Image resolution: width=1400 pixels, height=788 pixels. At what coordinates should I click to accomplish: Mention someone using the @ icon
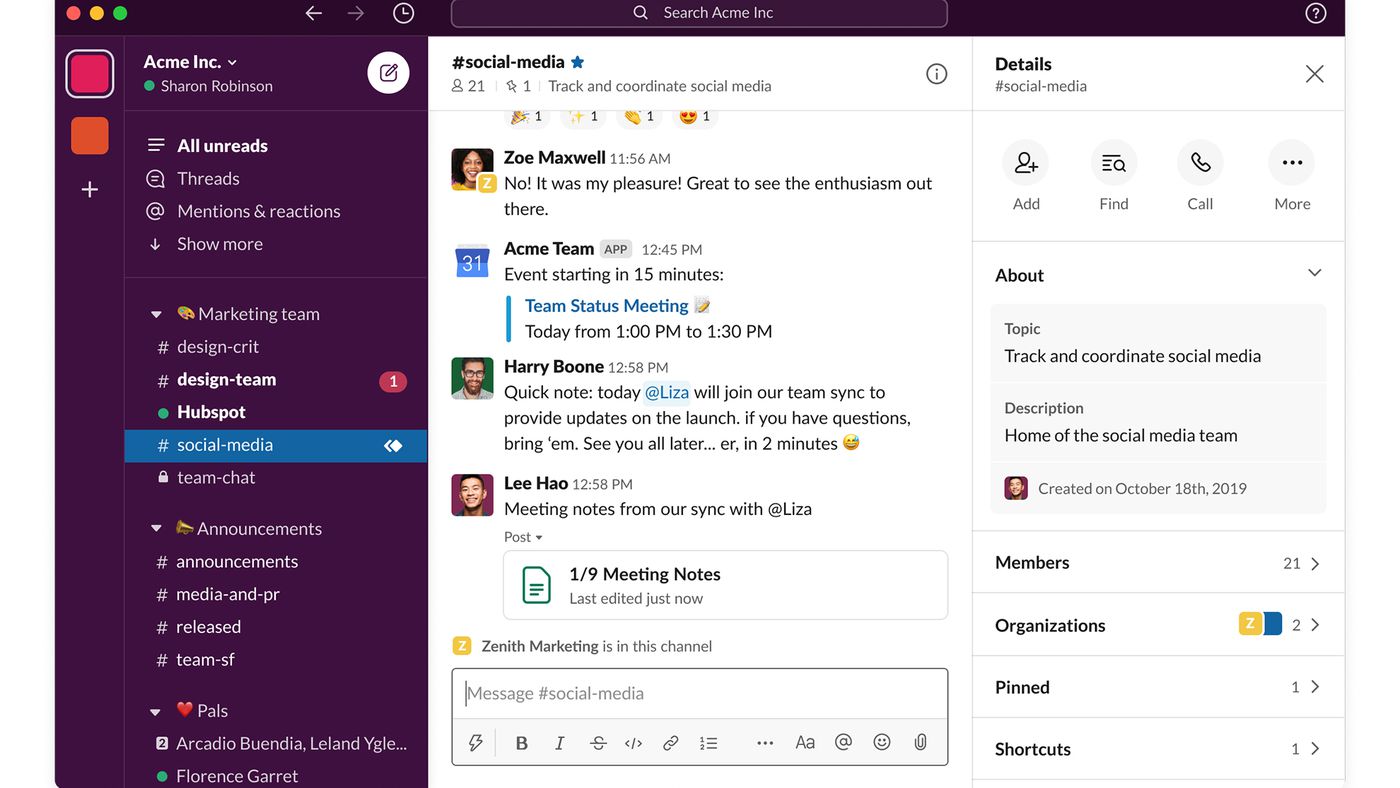pos(843,742)
